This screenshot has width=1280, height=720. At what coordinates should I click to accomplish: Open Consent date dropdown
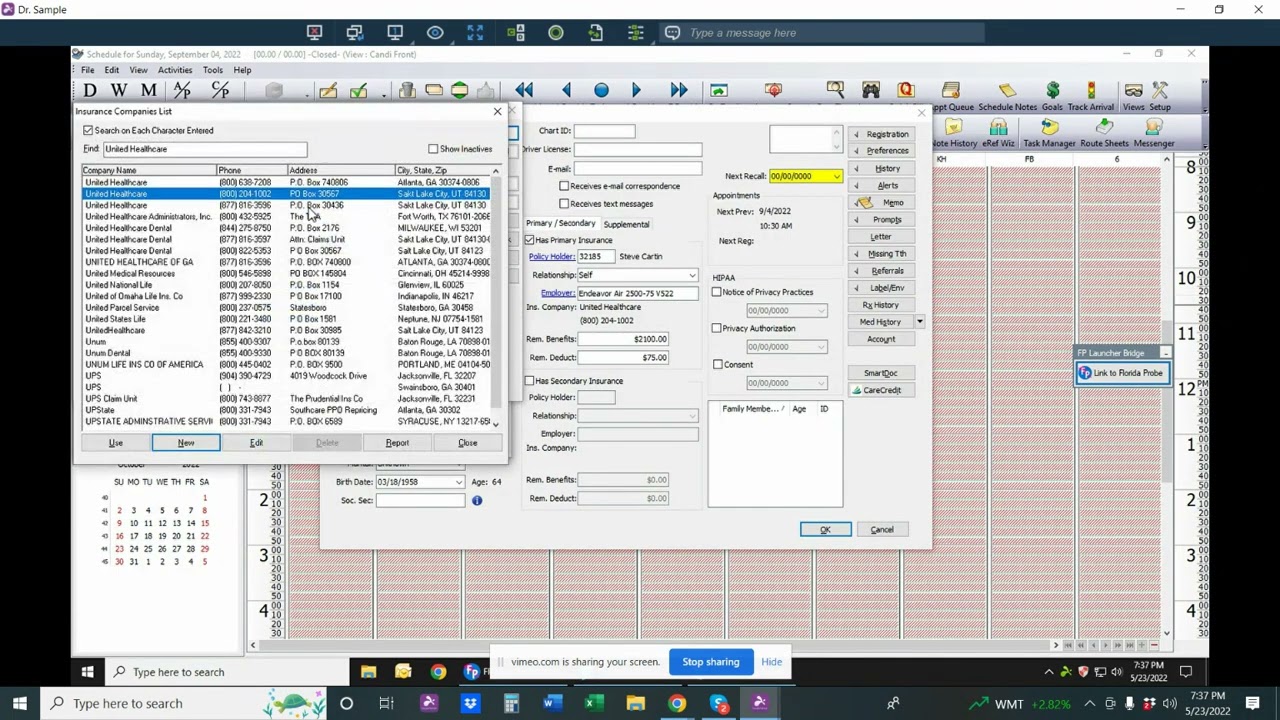pos(821,382)
